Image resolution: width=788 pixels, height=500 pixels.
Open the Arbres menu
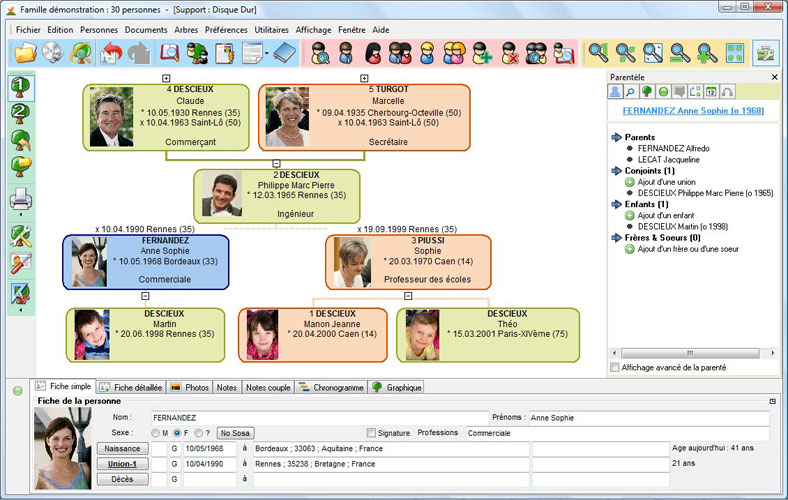[x=186, y=30]
